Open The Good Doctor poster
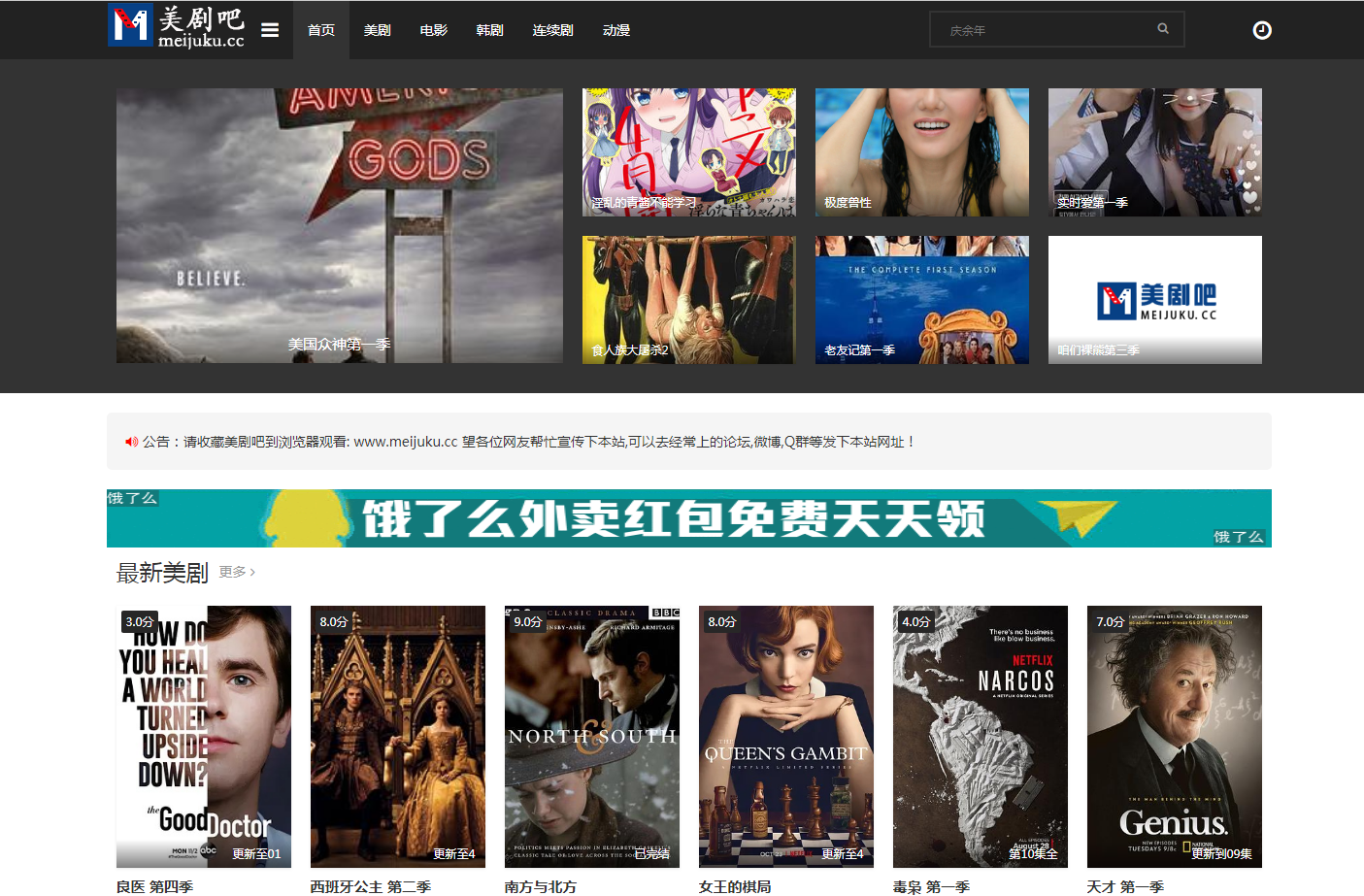The height and width of the screenshot is (896, 1364). coord(203,736)
